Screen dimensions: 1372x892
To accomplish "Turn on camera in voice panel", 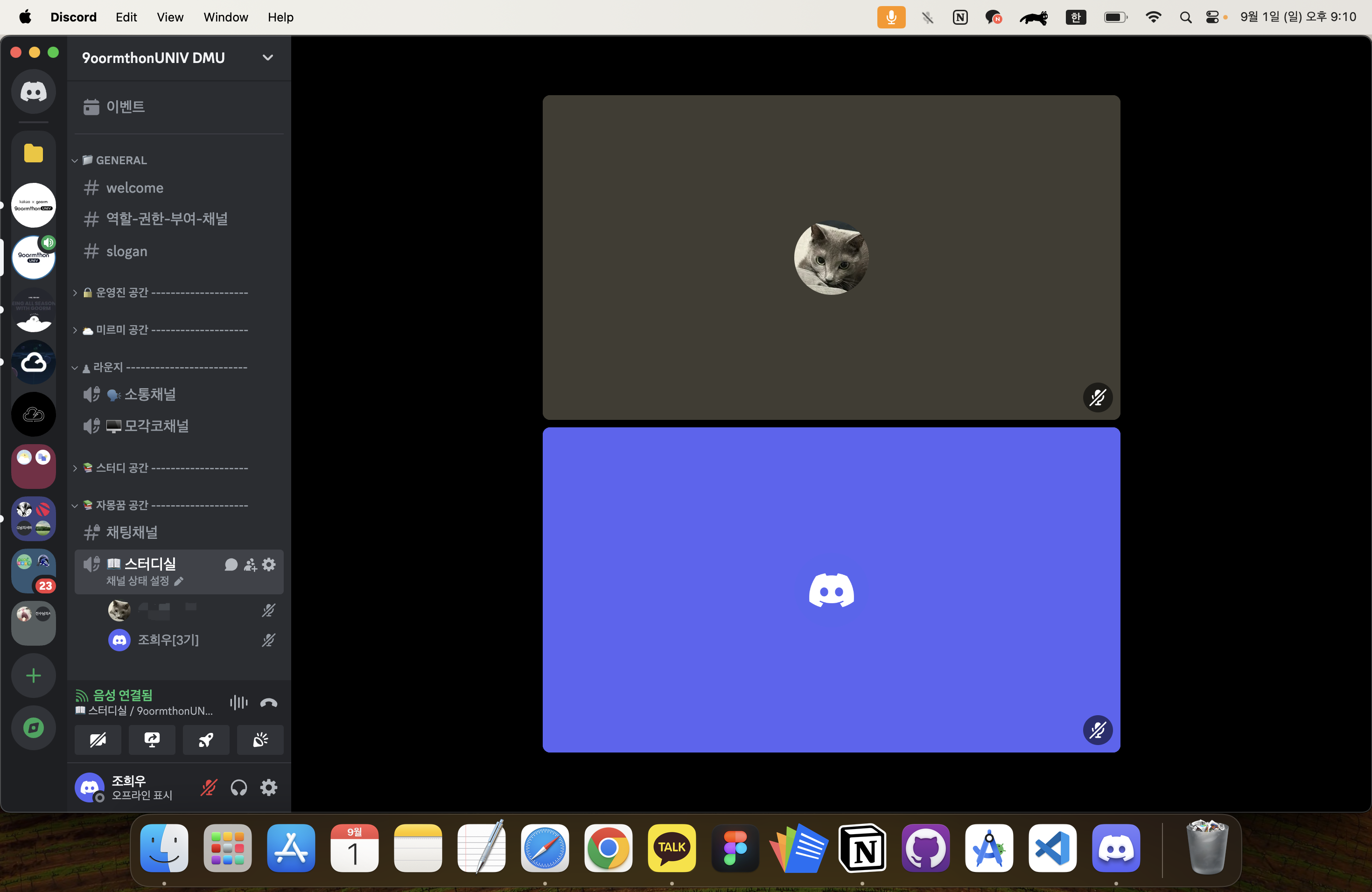I will point(98,740).
